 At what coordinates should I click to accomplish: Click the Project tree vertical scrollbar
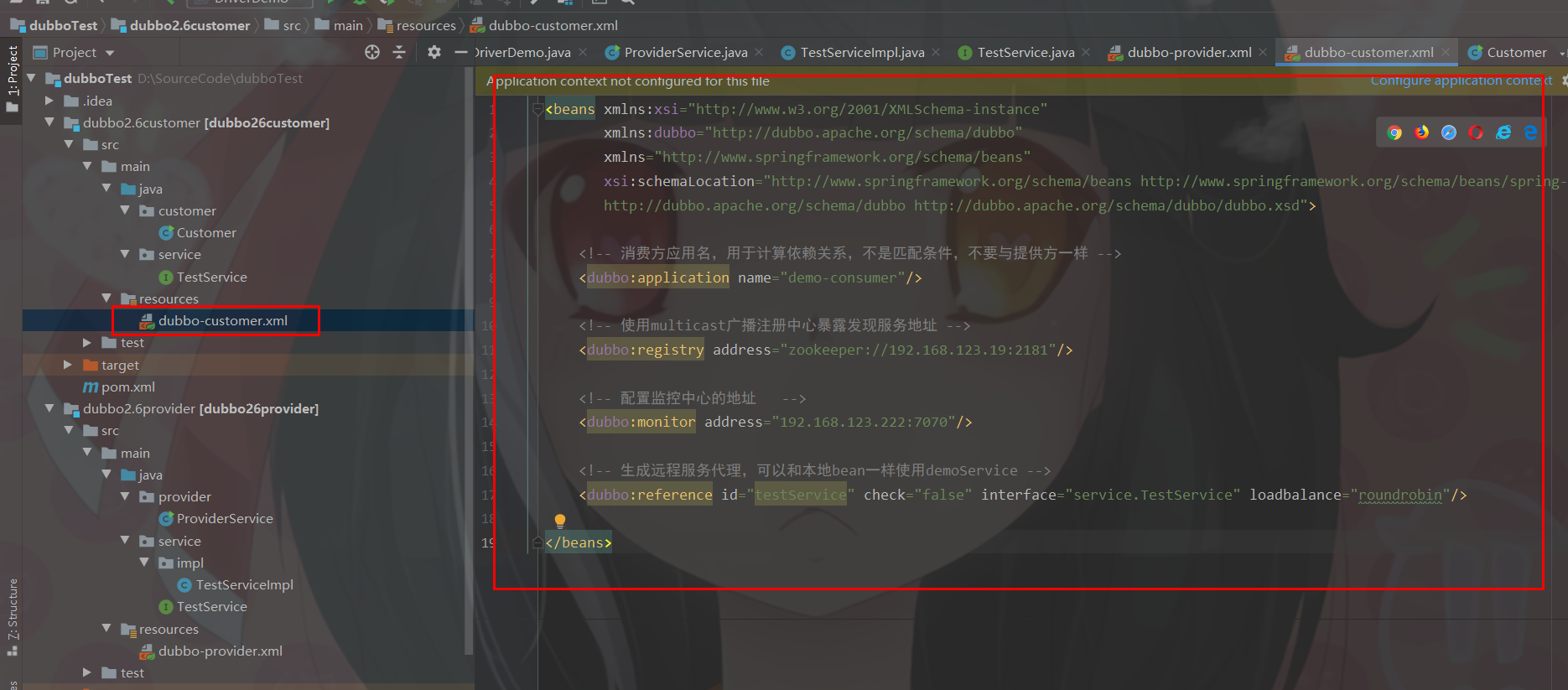pos(468,361)
